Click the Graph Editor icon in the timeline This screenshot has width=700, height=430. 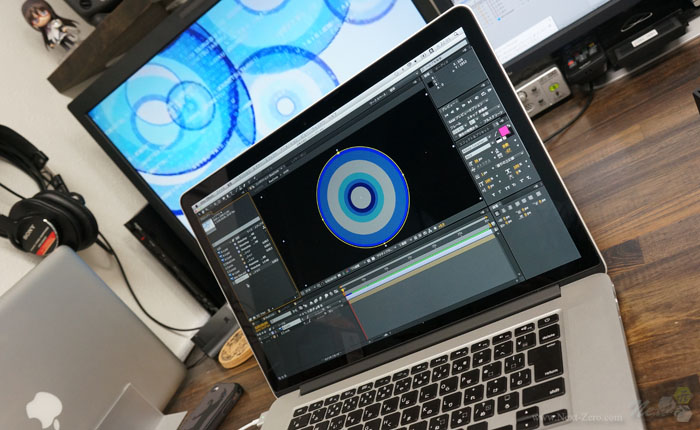point(335,293)
